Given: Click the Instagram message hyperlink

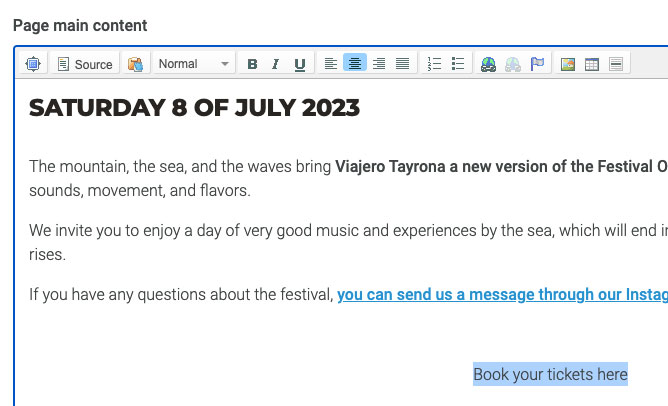Looking at the screenshot, I should coord(502,294).
